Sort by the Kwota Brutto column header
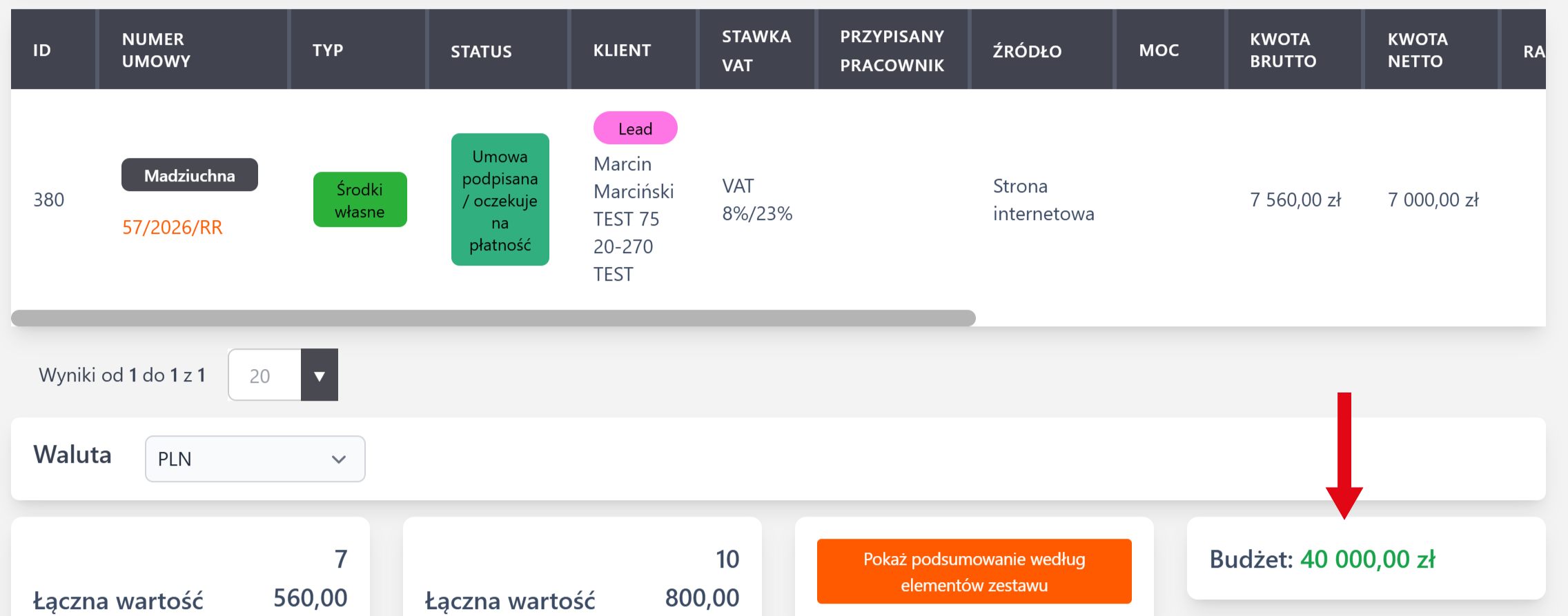1568x616 pixels. pos(1283,50)
